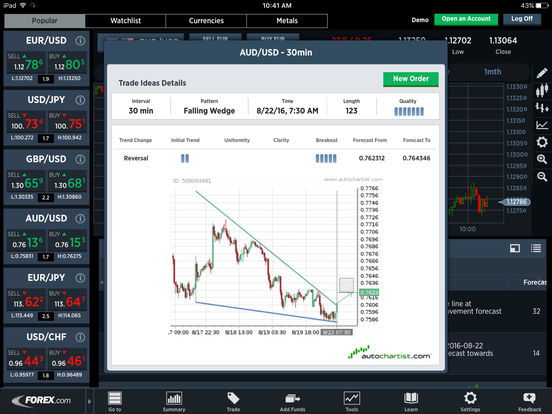Select the Popular tab

point(45,21)
